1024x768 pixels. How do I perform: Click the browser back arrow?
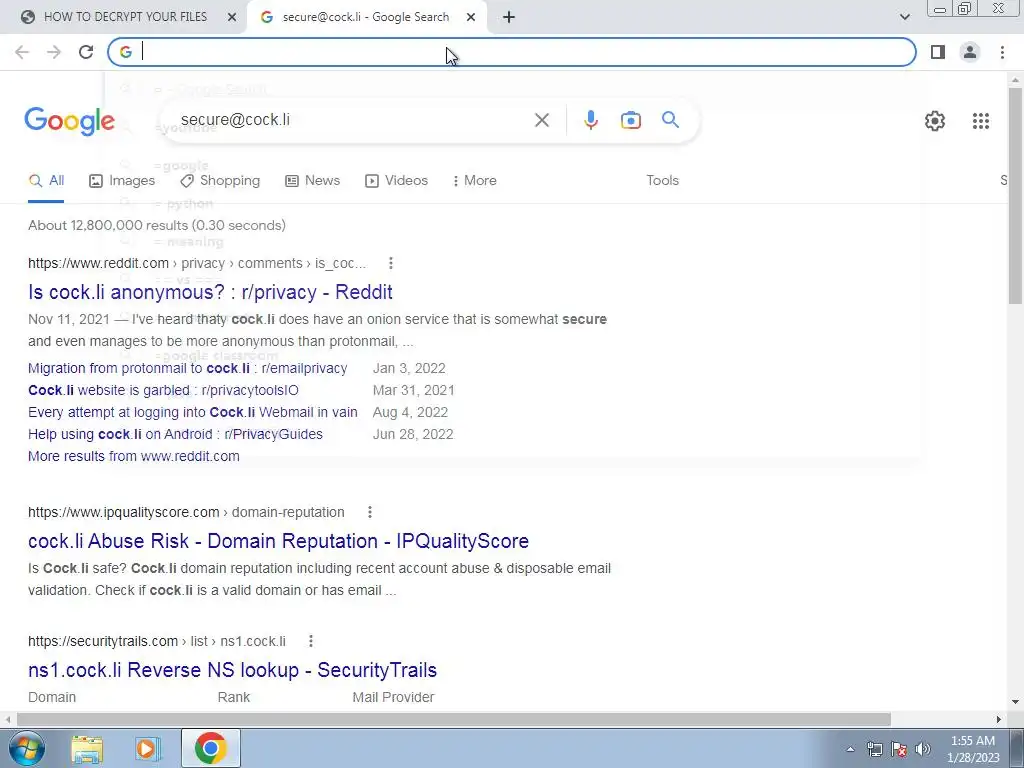tap(22, 52)
